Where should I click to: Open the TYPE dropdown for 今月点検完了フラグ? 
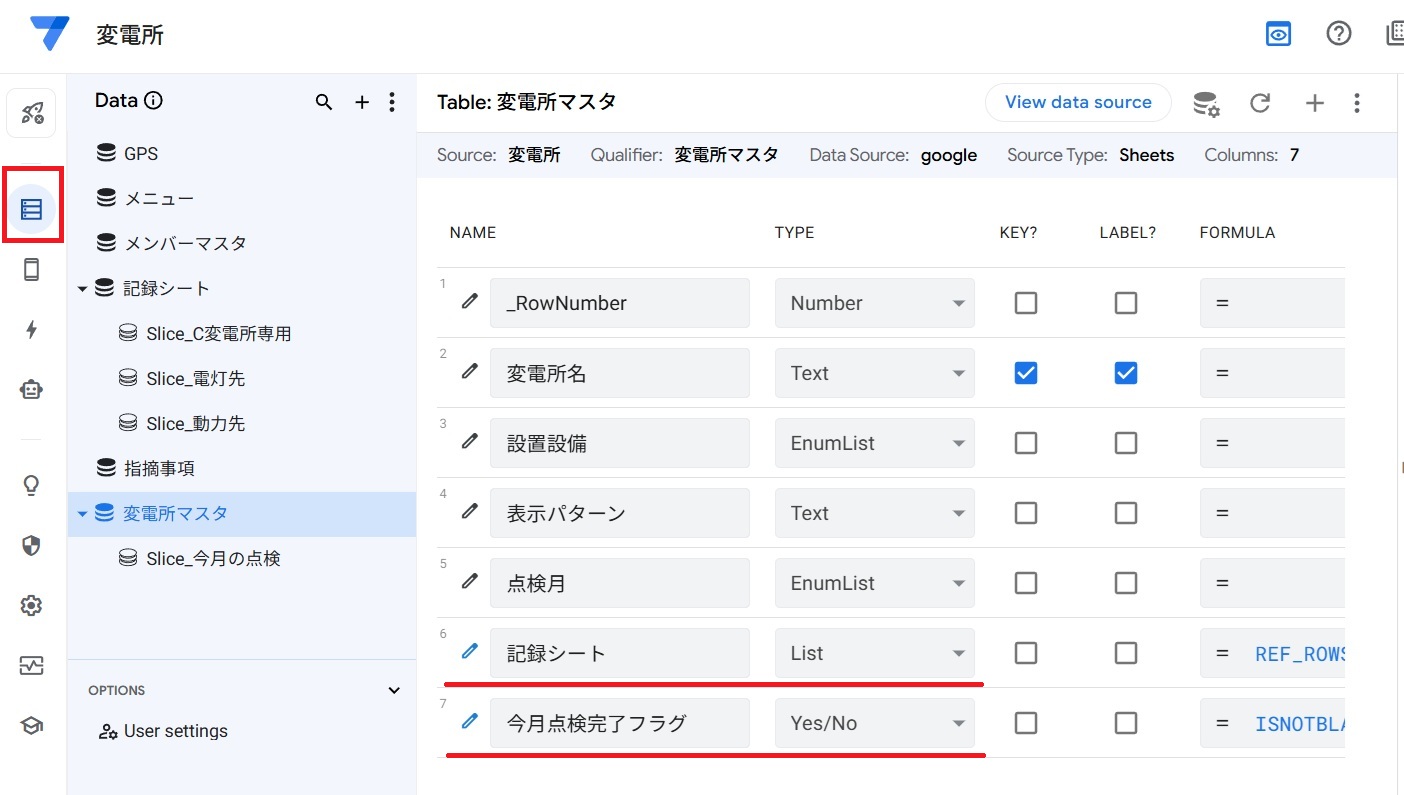point(874,723)
